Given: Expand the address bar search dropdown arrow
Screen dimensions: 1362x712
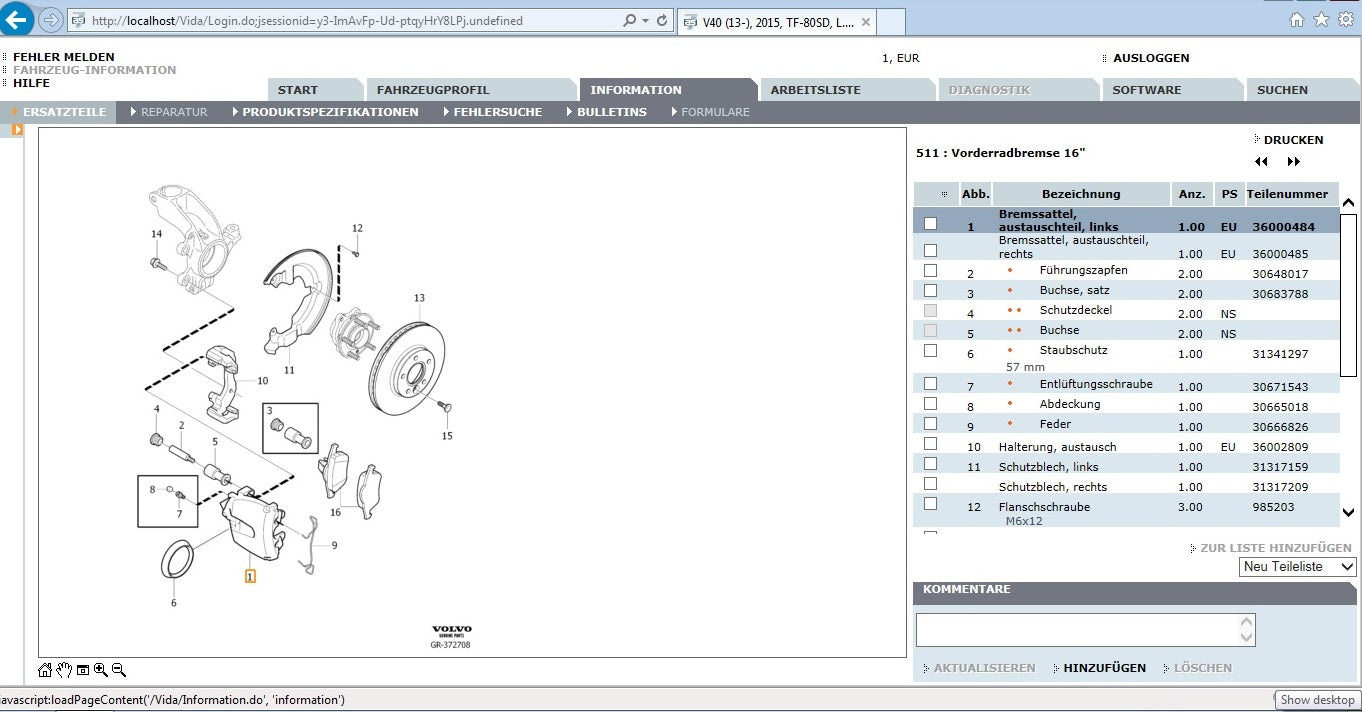Looking at the screenshot, I should coord(646,20).
